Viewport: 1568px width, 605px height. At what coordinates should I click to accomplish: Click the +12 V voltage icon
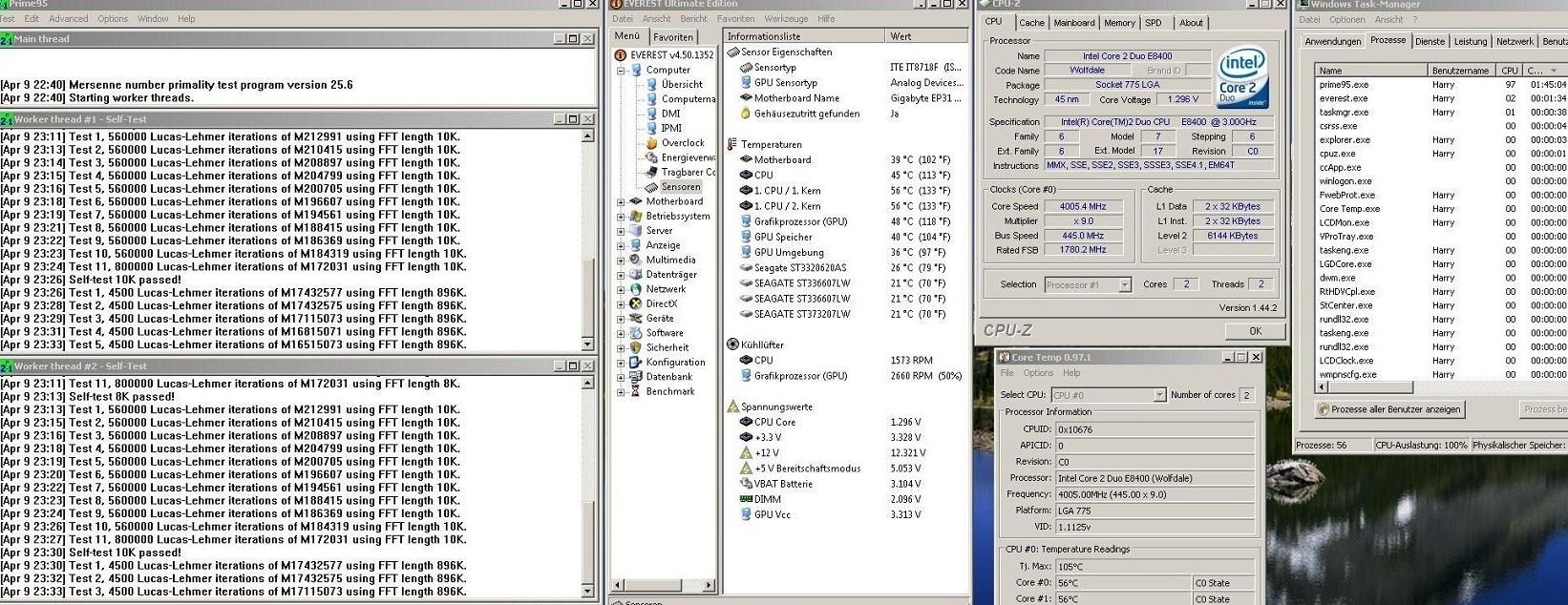746,453
